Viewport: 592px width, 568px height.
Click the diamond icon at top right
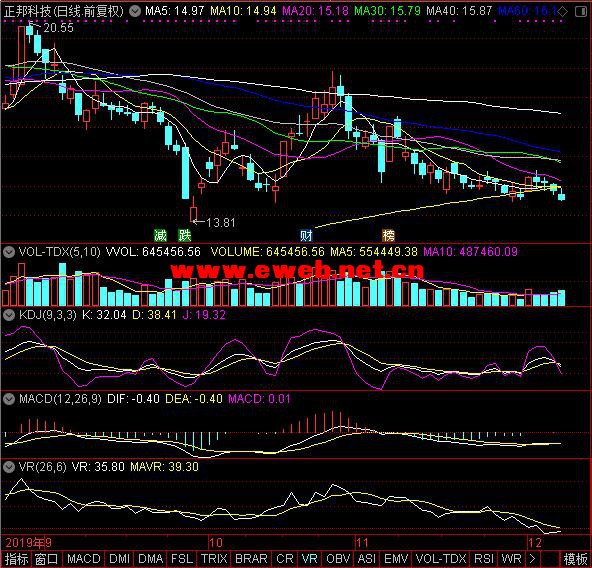[563, 12]
